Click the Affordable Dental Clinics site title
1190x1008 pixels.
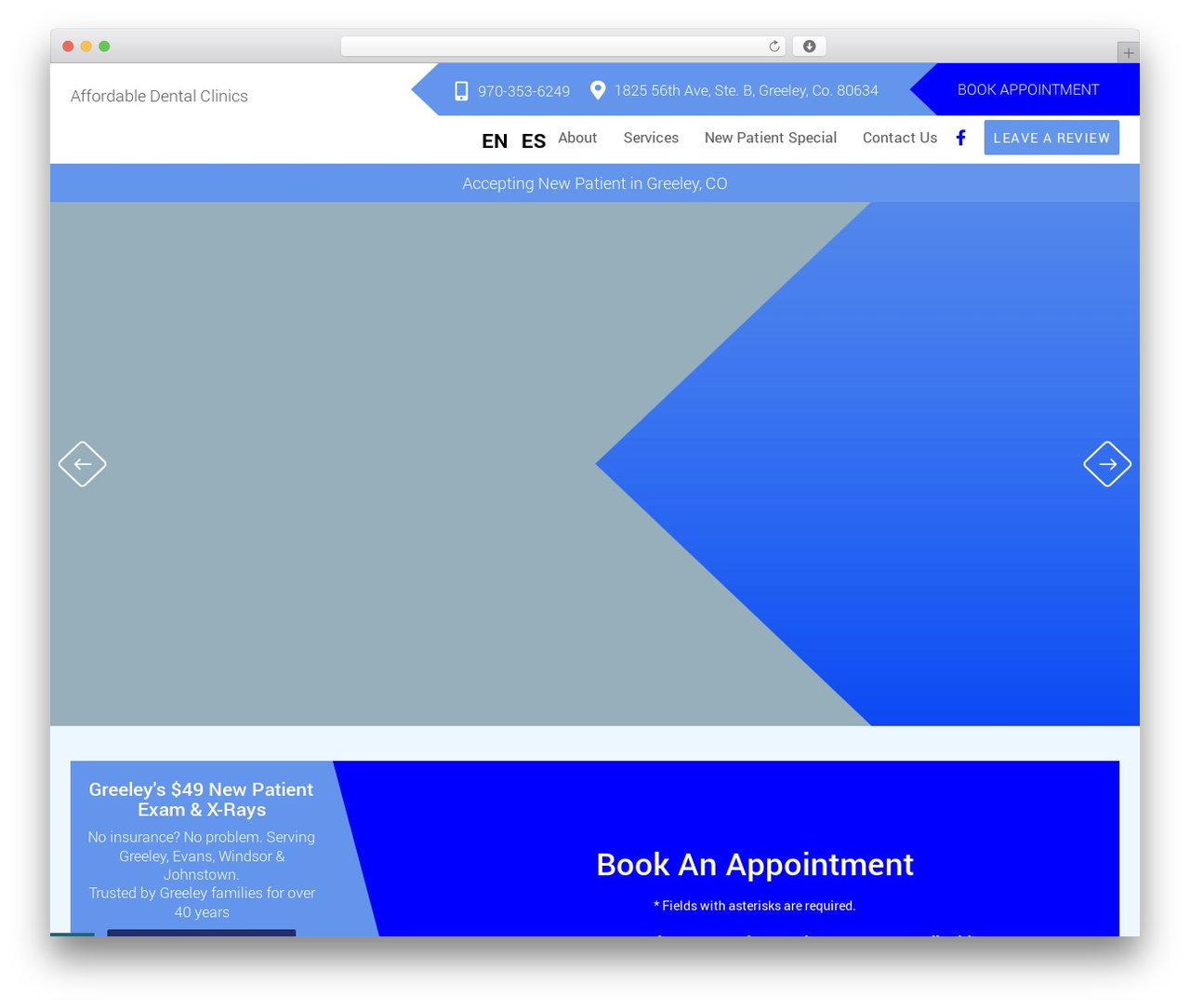click(159, 96)
